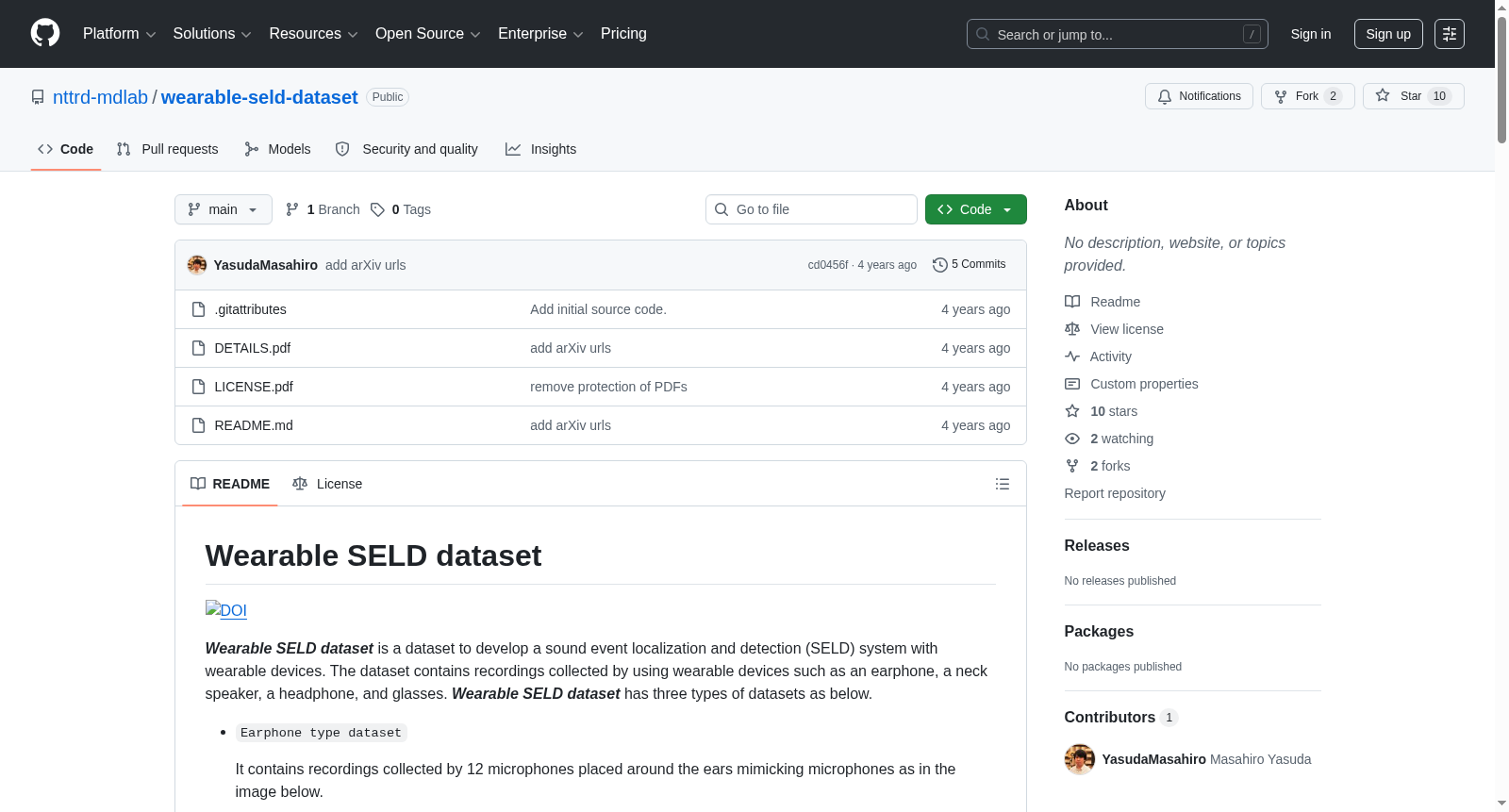Click YasudaMasahiro avatar in commit bar
Screen dimensions: 1509x812
(197, 265)
